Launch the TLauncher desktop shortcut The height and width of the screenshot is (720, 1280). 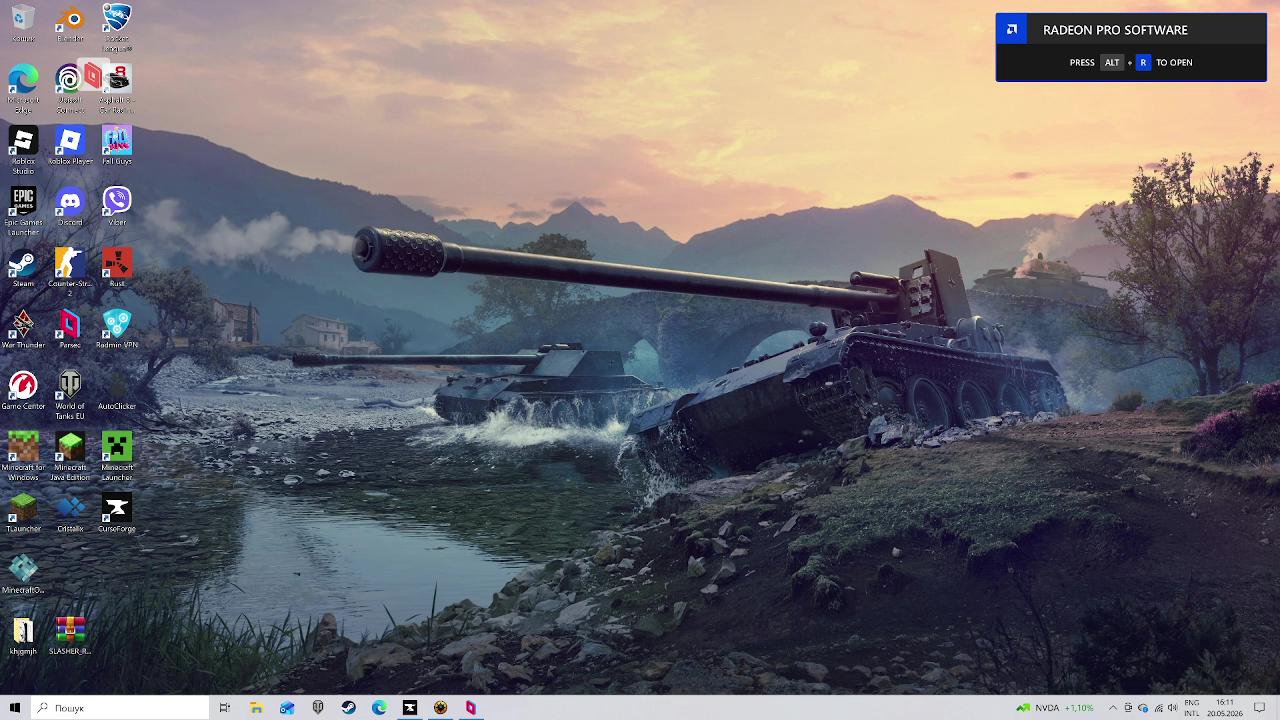pyautogui.click(x=23, y=513)
